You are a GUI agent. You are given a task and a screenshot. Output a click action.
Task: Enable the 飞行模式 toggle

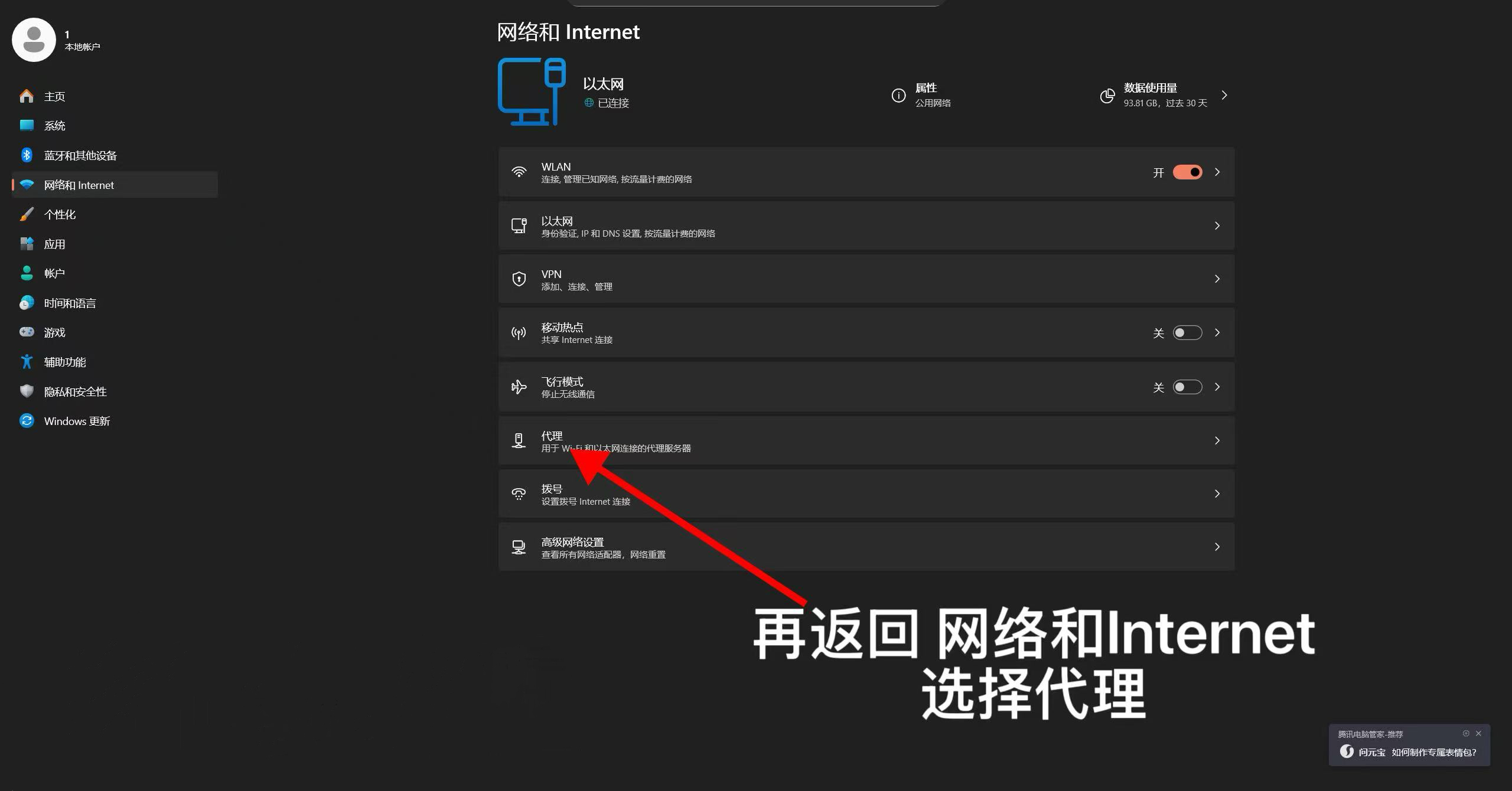click(1187, 387)
